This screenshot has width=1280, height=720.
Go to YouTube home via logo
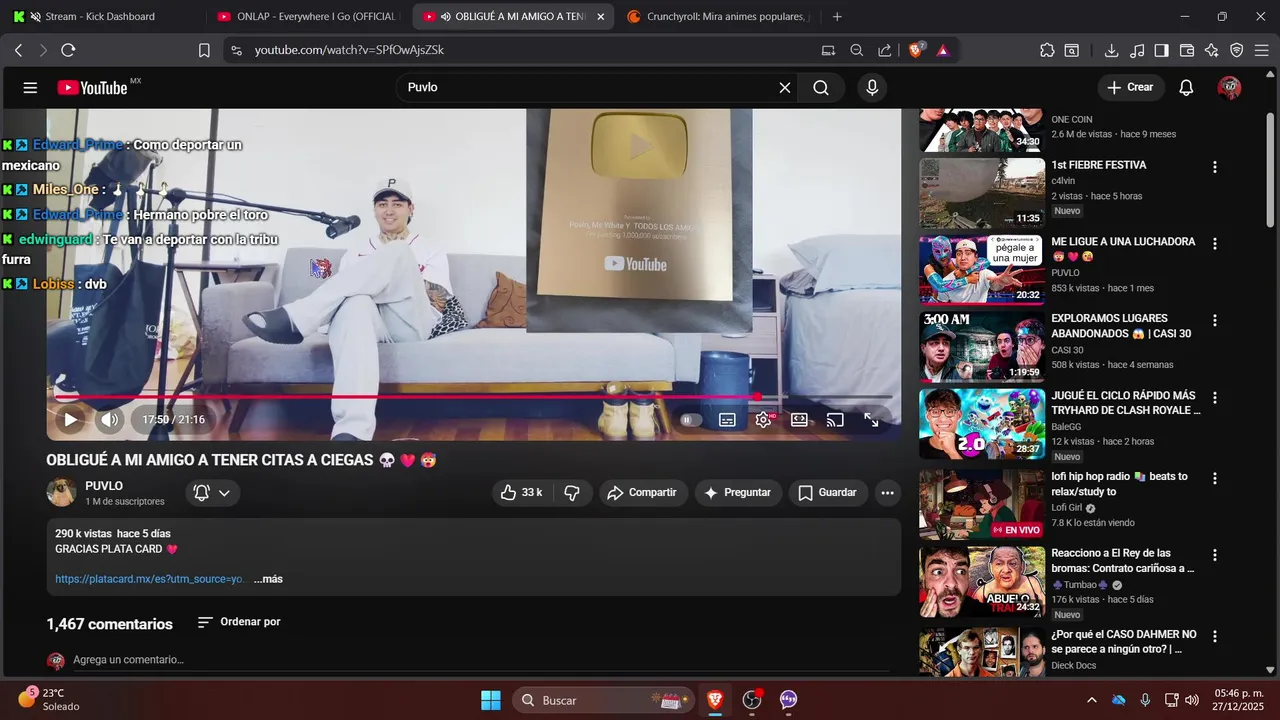[x=93, y=88]
